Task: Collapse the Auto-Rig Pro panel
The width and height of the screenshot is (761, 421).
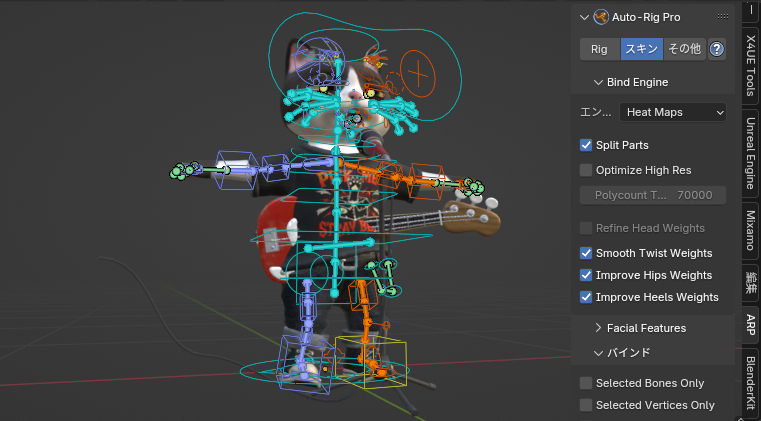Action: [x=584, y=17]
